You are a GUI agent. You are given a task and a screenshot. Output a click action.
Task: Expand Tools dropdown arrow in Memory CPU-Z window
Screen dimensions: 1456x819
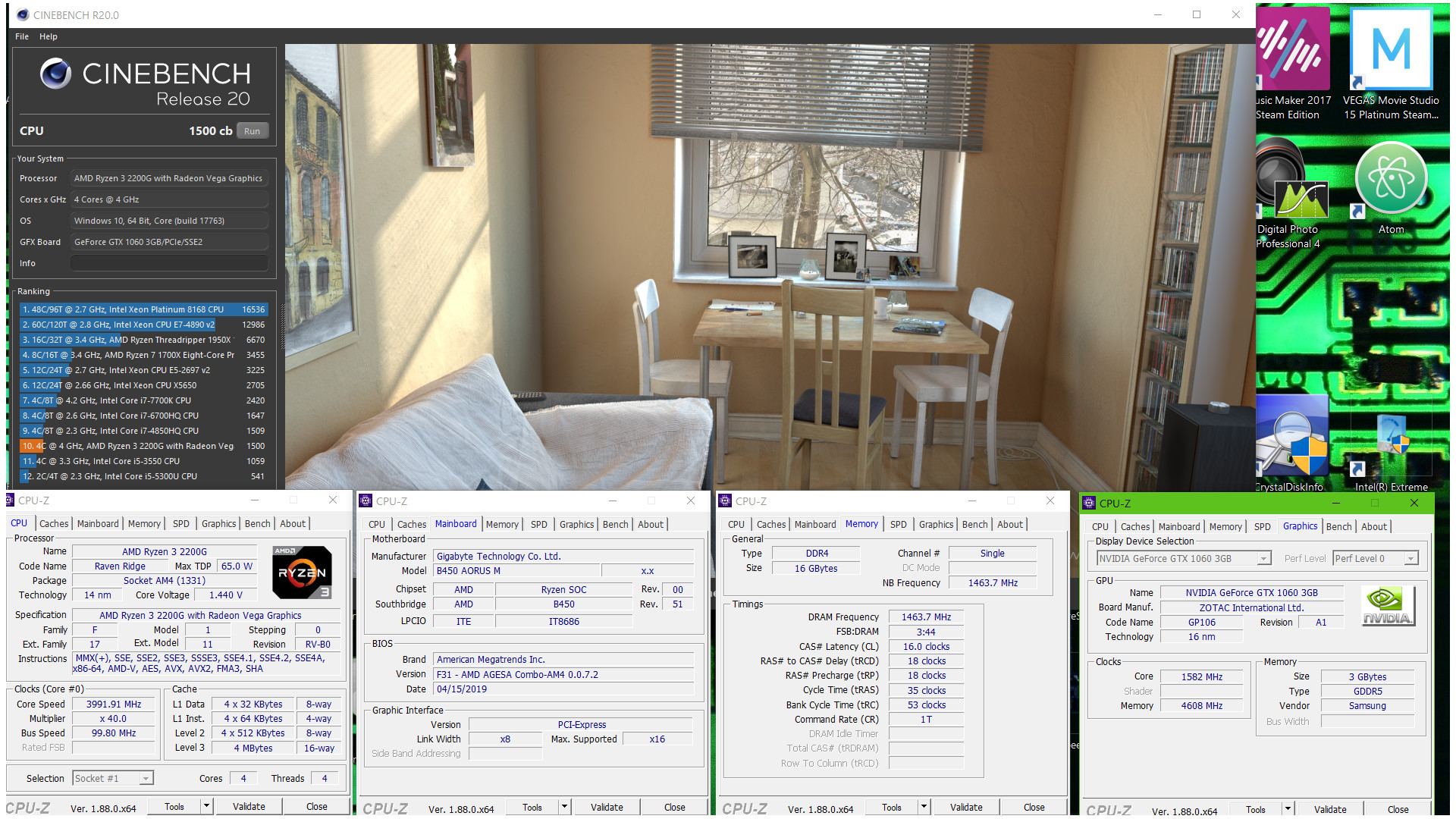coord(924,807)
